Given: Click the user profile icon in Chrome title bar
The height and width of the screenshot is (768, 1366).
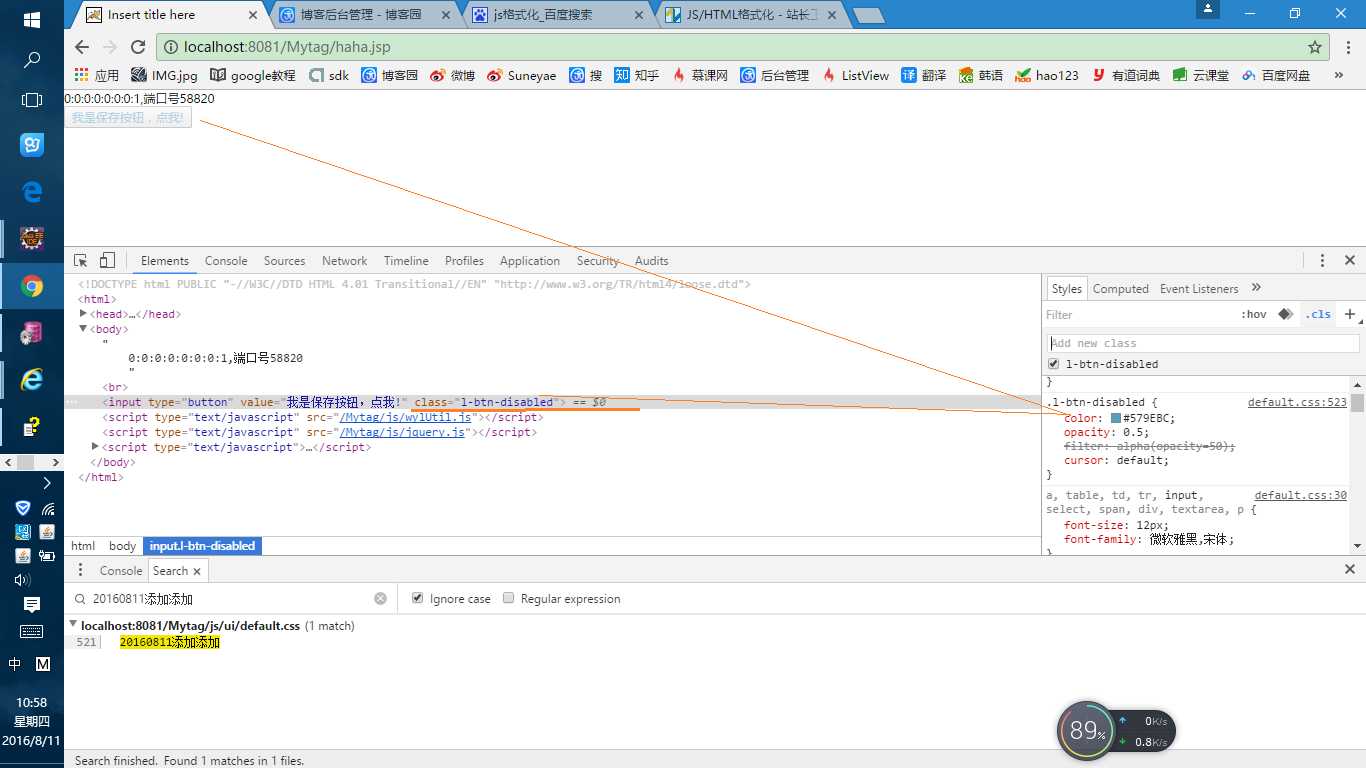Looking at the screenshot, I should [x=1209, y=9].
